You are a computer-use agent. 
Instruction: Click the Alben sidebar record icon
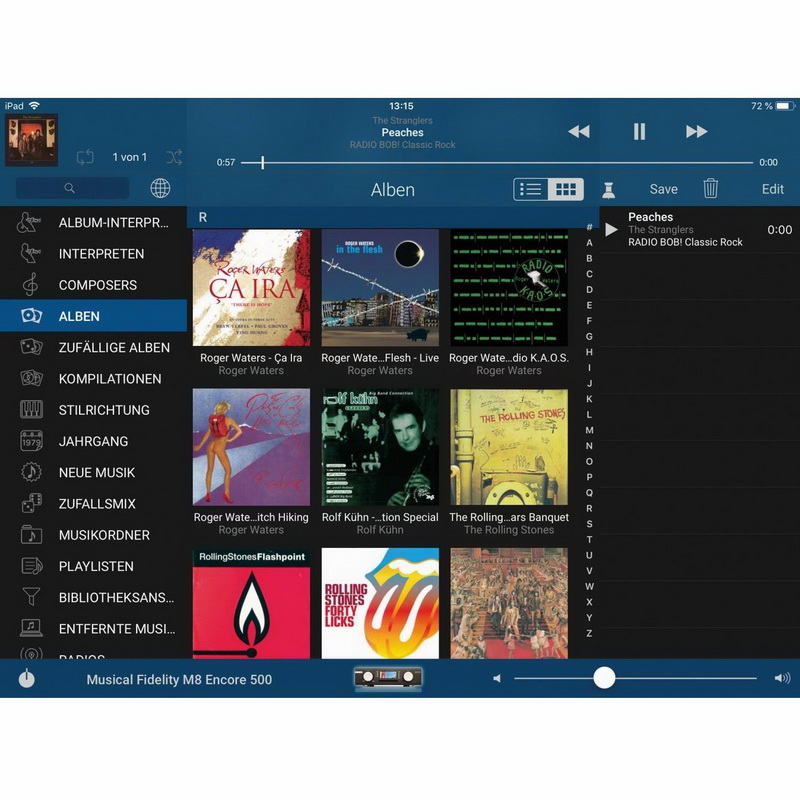tap(31, 316)
